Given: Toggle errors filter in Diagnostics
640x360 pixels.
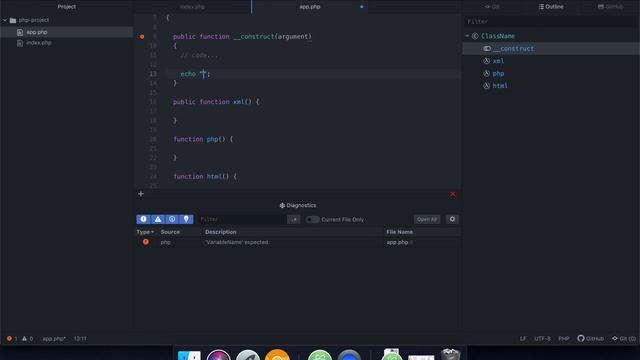Looking at the screenshot, I should (143, 219).
